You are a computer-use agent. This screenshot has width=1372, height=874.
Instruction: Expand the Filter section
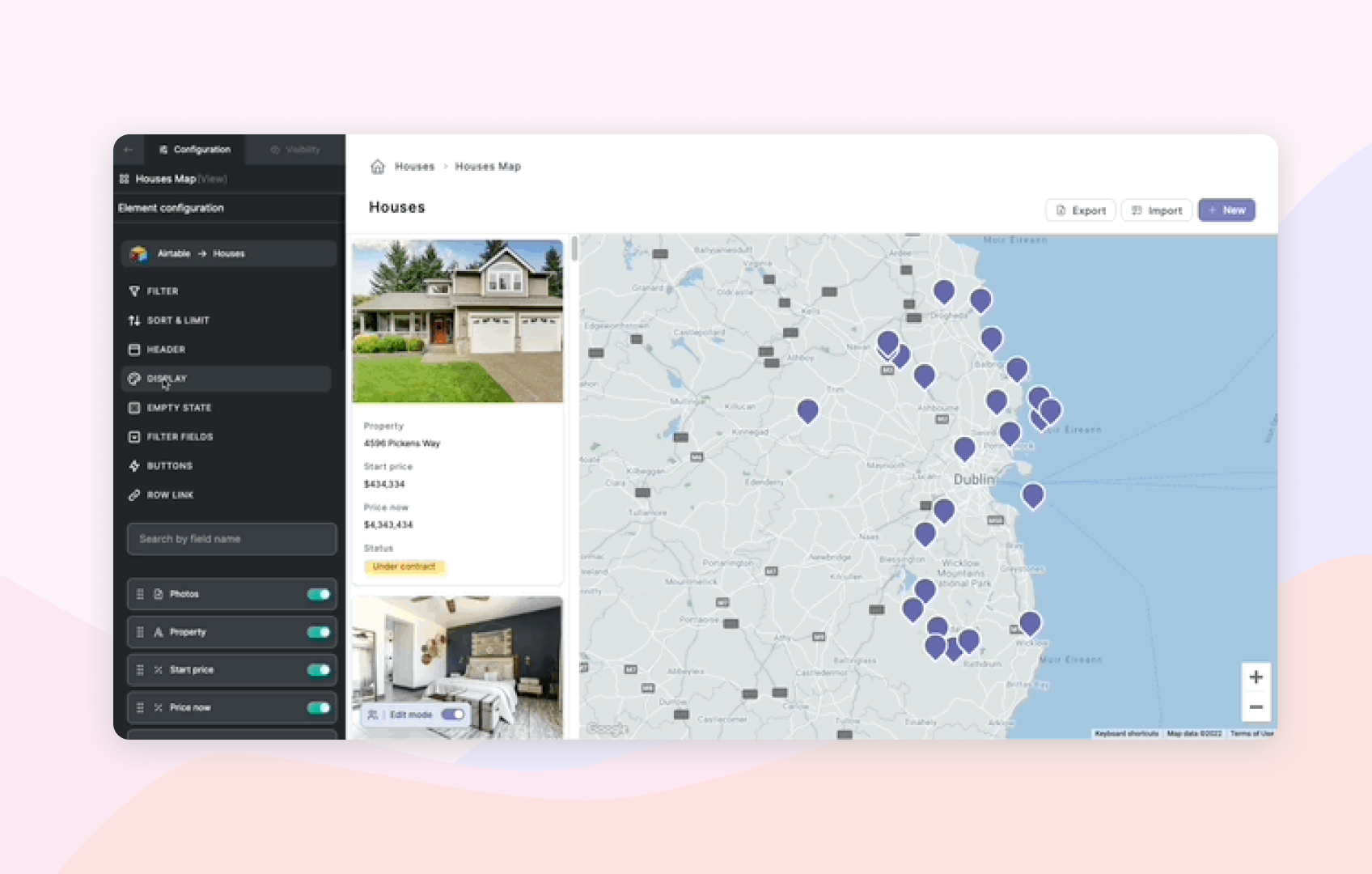(163, 291)
